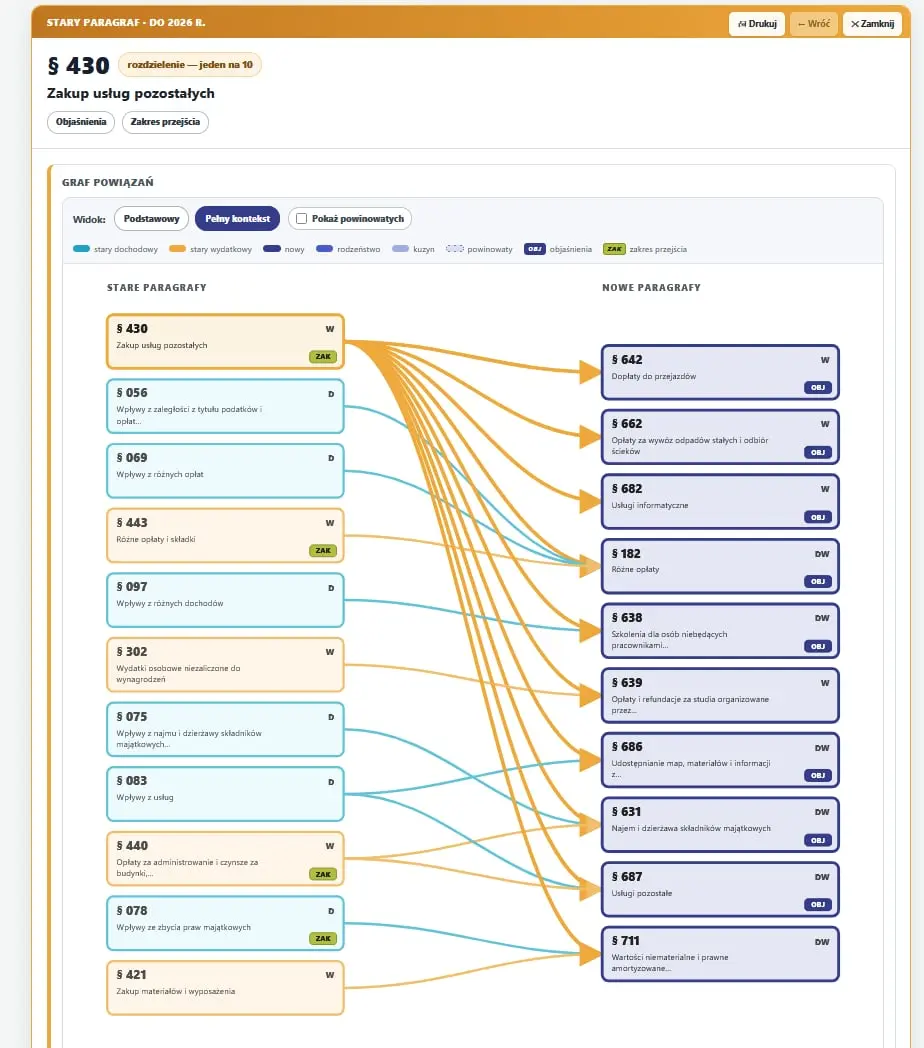Open the § 302 Wydatki osobowe node

pyautogui.click(x=225, y=665)
